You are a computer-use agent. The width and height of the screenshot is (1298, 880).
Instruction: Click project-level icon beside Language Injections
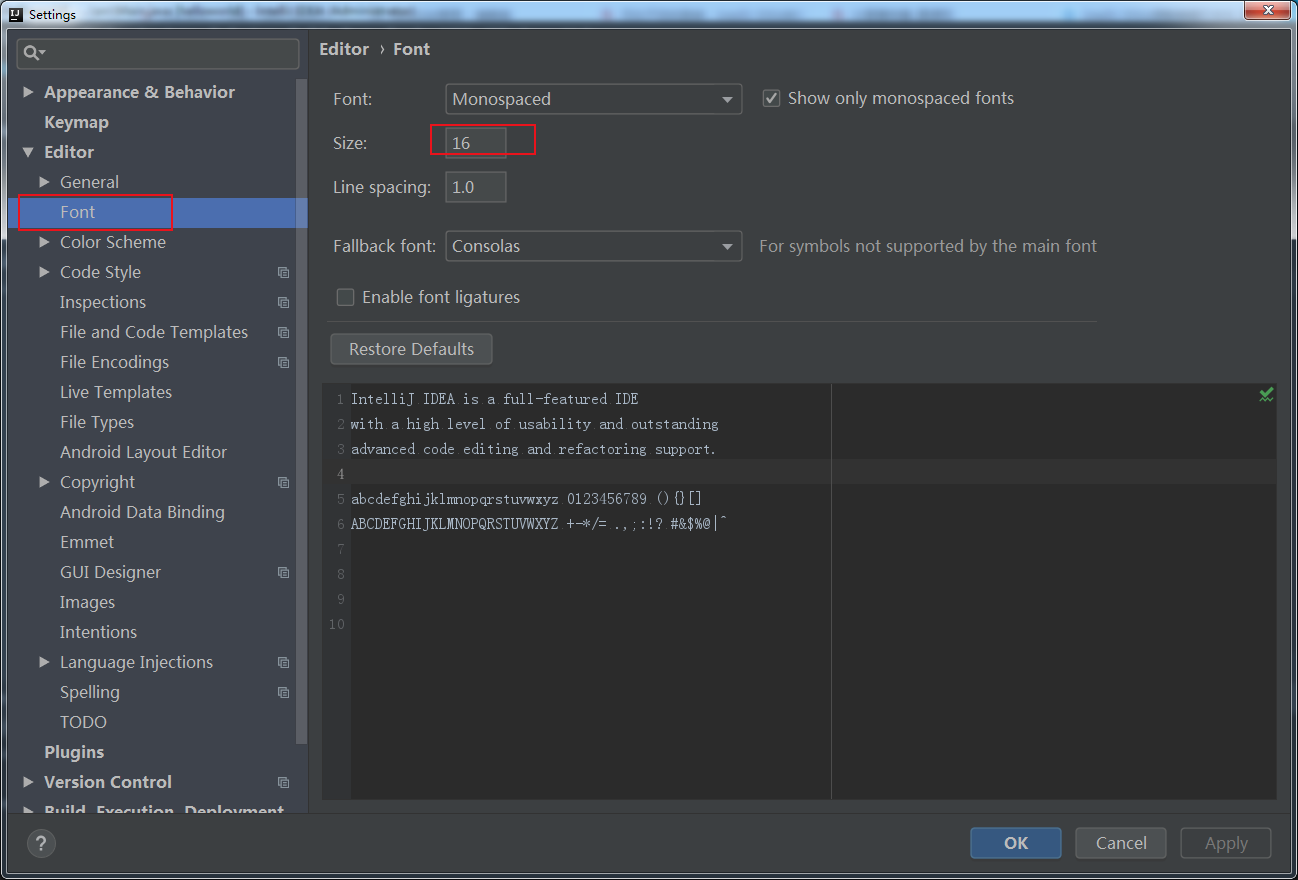[284, 662]
